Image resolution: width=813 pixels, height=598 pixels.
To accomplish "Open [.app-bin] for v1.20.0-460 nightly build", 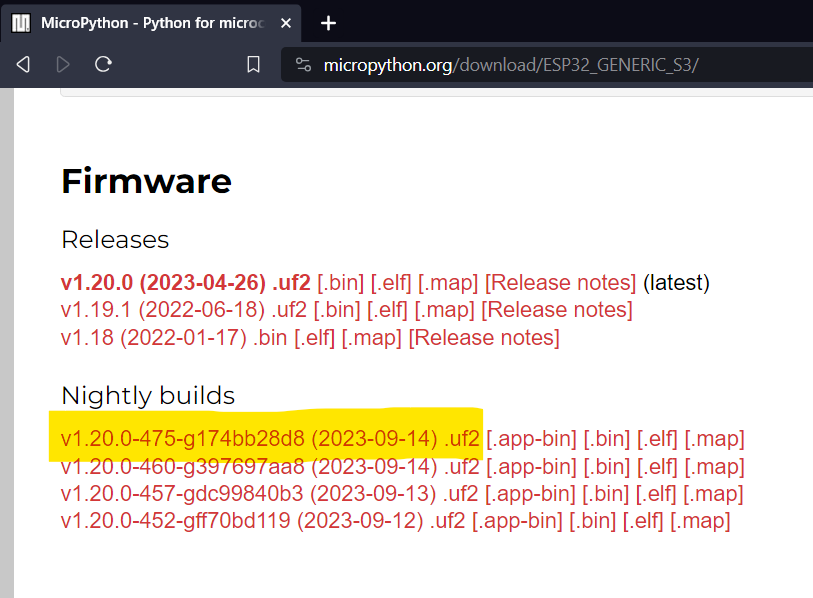I will (531, 467).
